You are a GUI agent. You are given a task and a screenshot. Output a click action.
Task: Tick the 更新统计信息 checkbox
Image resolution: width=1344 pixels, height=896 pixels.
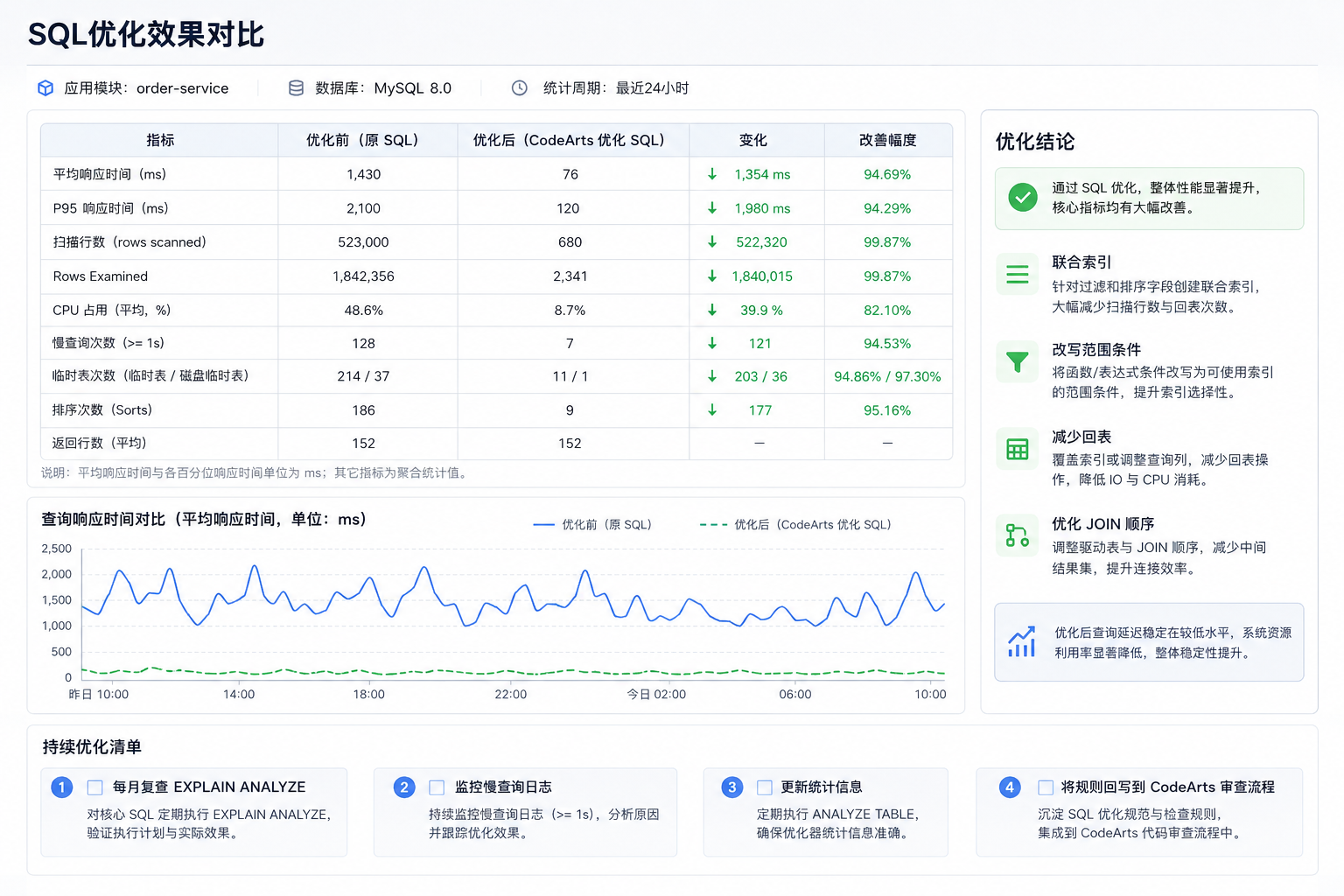tap(765, 787)
